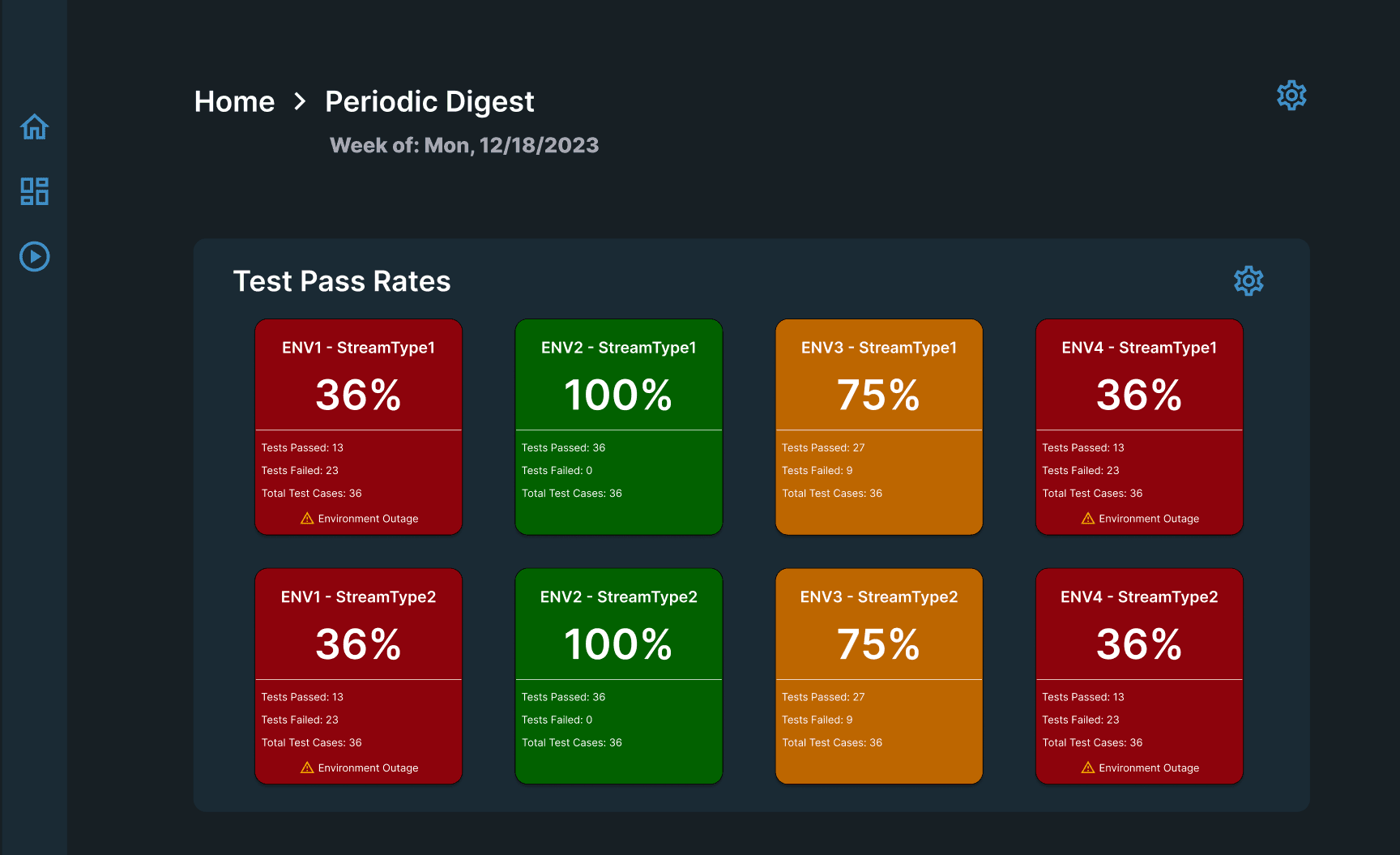This screenshot has width=1400, height=855.
Task: Open the Test Pass Rates settings gear
Action: [x=1248, y=281]
